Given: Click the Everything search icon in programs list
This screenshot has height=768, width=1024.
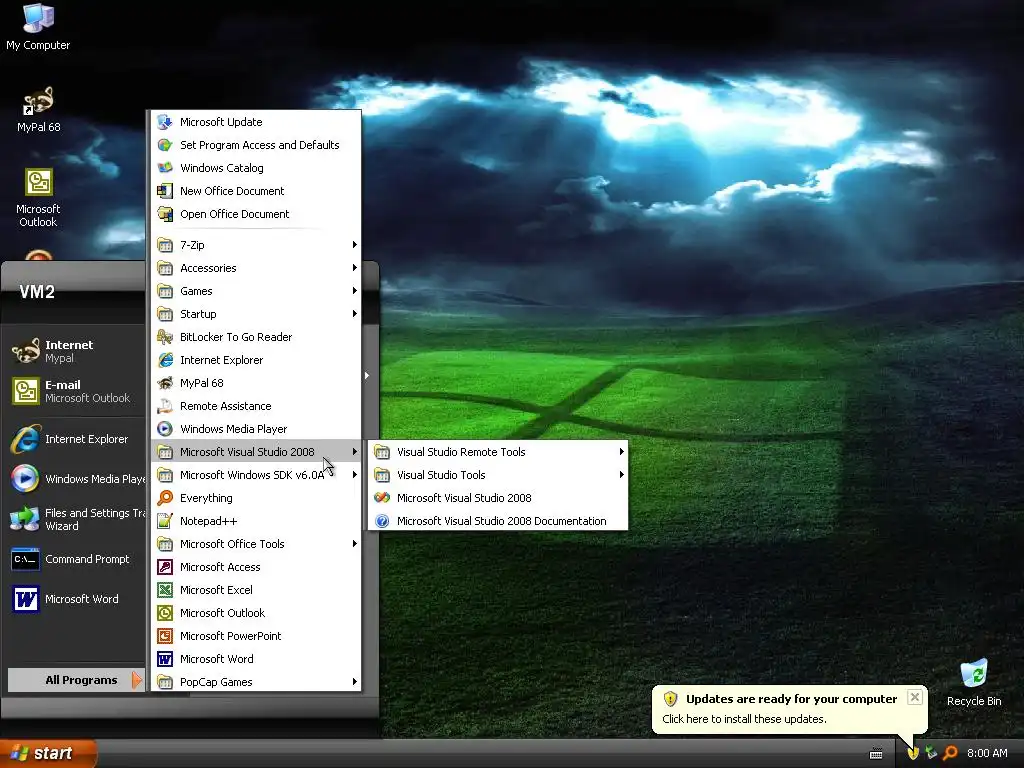Looking at the screenshot, I should pyautogui.click(x=165, y=498).
